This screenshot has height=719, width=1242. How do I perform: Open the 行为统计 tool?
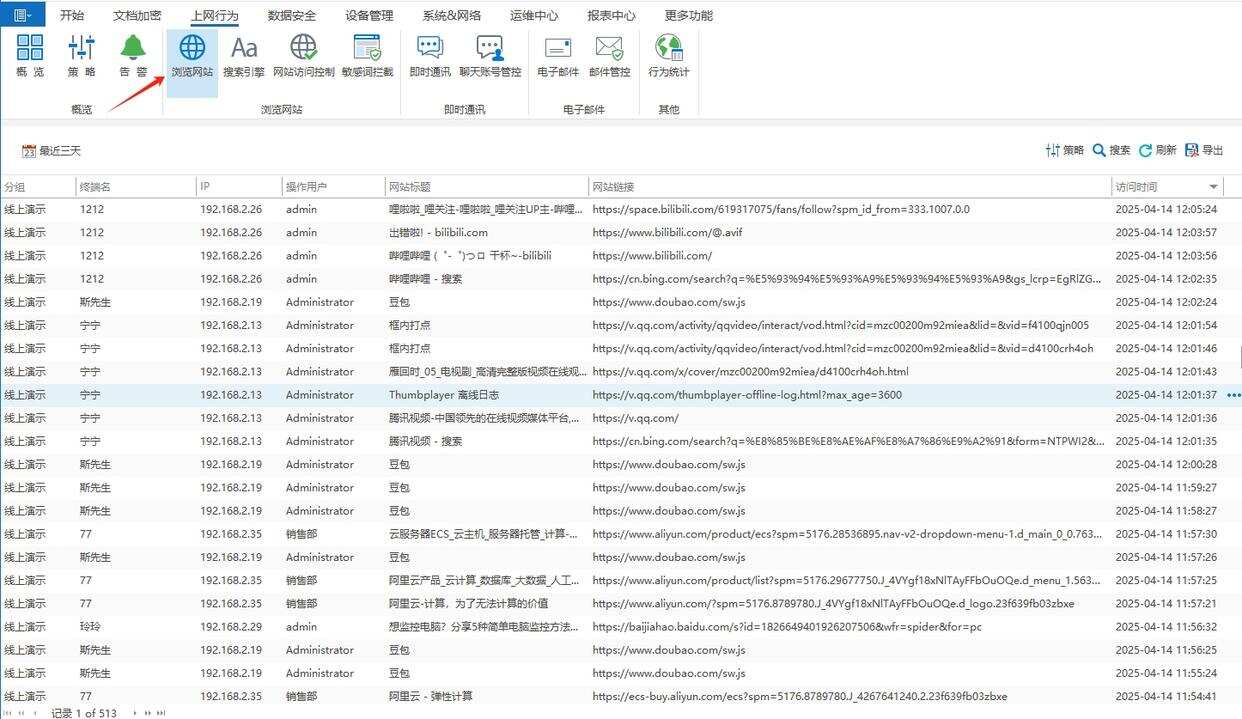[668, 60]
